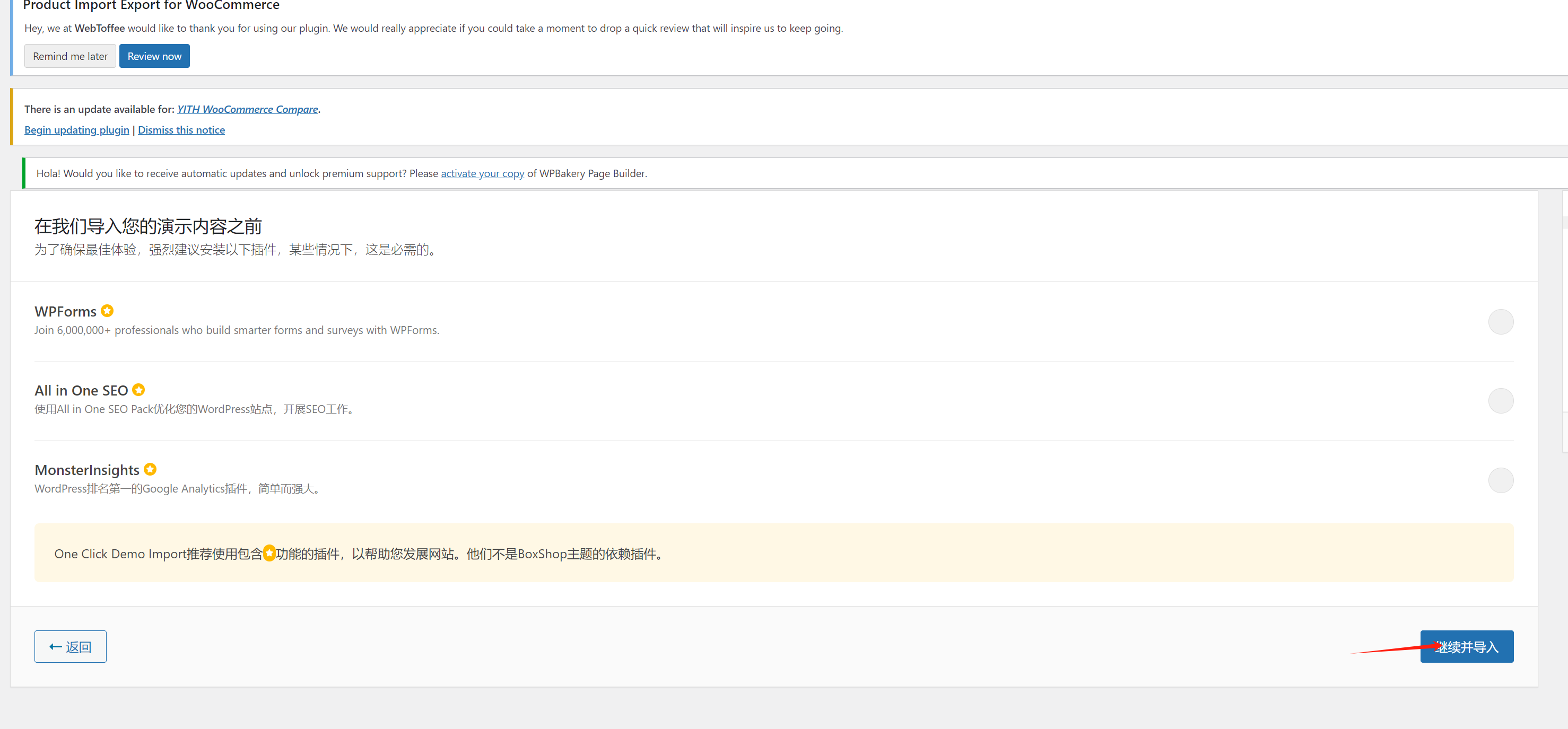Click the blue 继续并导入 button
This screenshot has height=729, width=1568.
1467,646
